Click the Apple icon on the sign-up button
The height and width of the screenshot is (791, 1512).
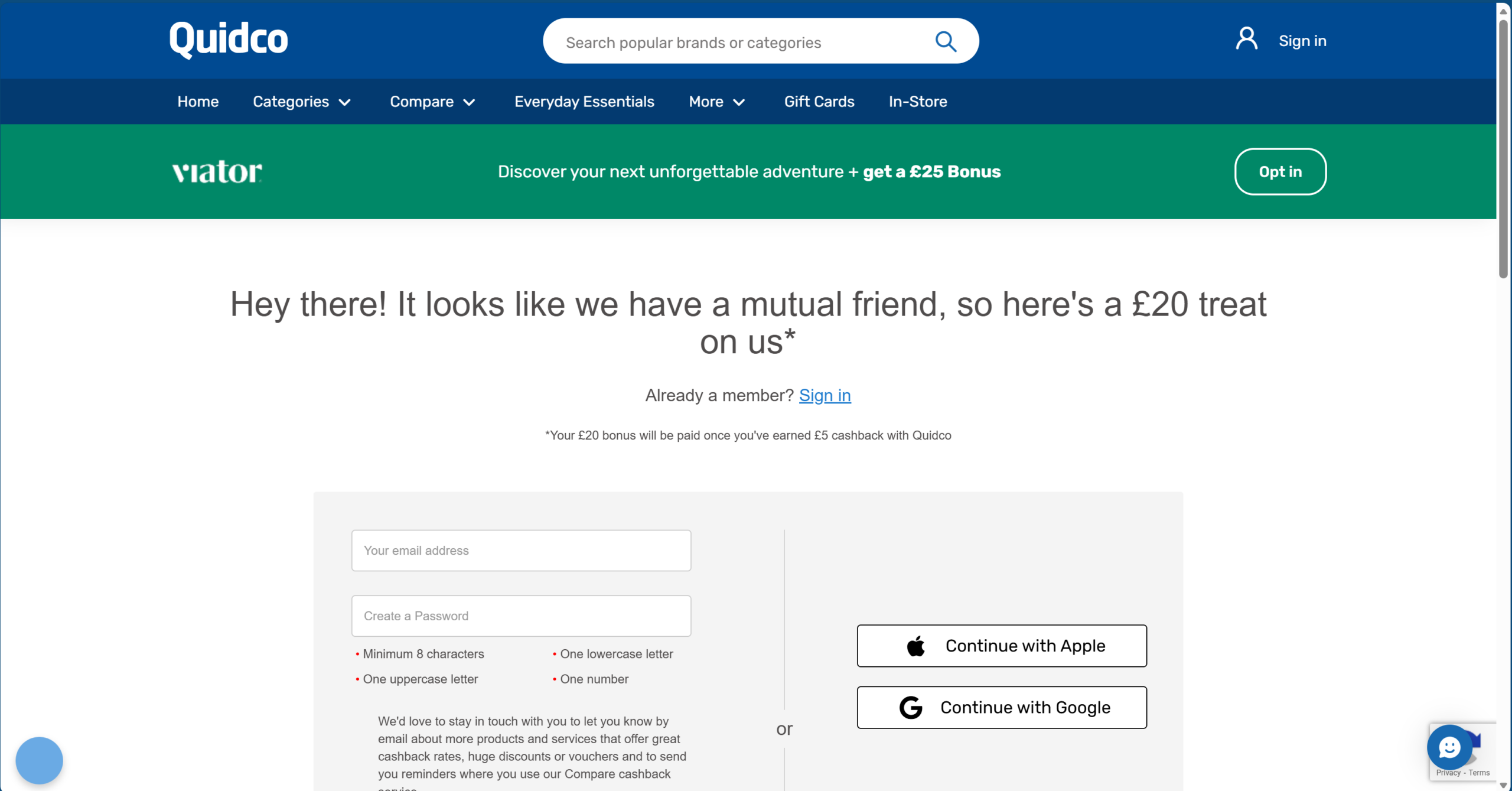[915, 645]
